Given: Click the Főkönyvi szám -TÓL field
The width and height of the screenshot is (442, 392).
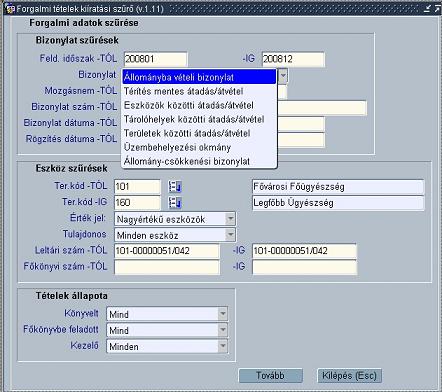Looking at the screenshot, I should point(167,267).
